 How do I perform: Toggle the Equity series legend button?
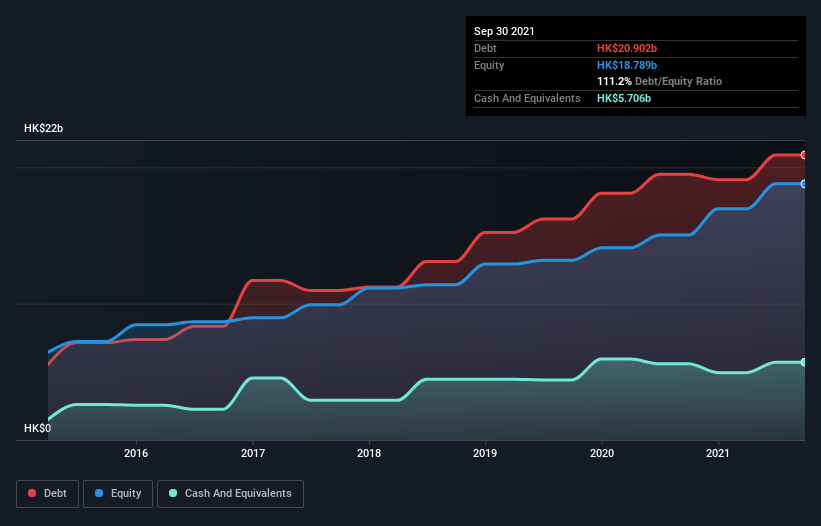point(118,494)
